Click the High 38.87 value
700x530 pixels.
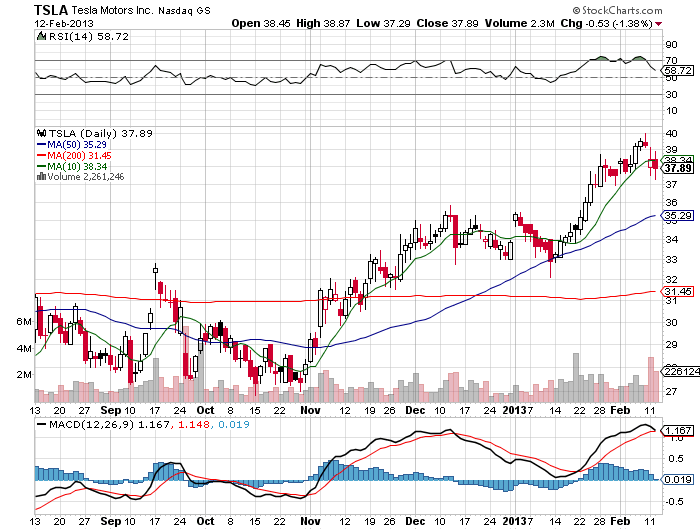323,24
